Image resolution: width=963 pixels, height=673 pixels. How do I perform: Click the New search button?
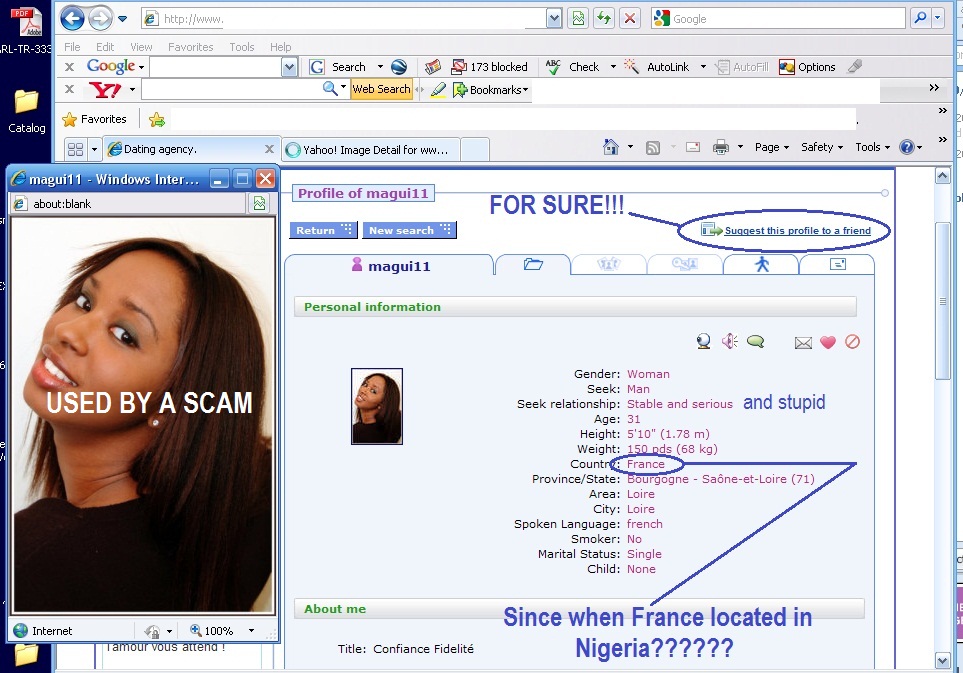coord(409,230)
